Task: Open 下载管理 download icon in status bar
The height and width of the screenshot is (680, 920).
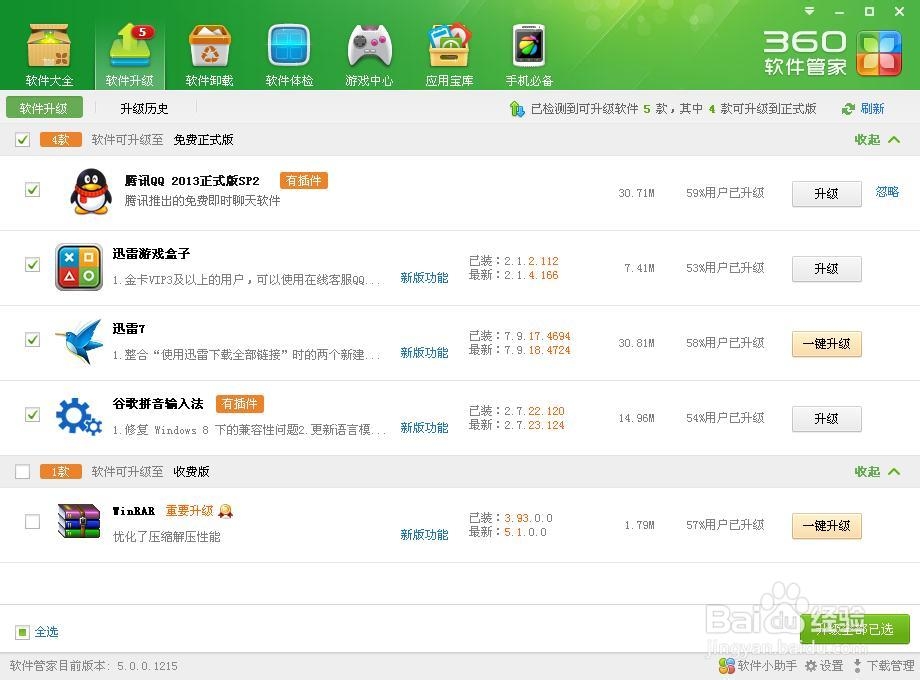Action: [858, 666]
